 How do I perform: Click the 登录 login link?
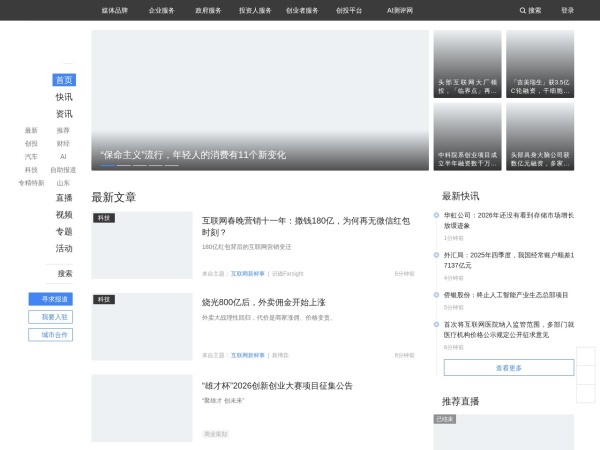coord(567,10)
